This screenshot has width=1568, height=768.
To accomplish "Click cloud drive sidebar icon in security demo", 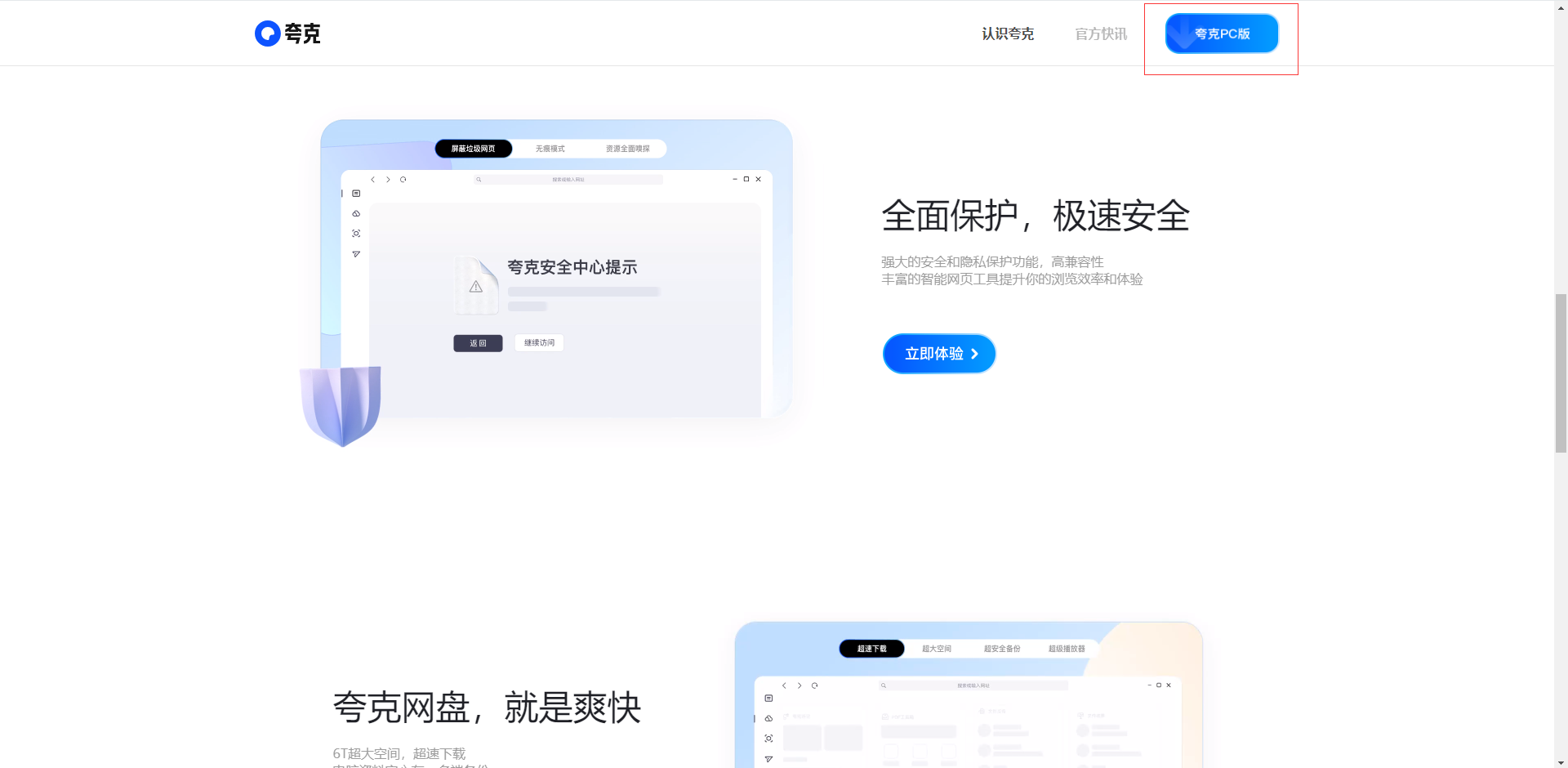I will 356,213.
